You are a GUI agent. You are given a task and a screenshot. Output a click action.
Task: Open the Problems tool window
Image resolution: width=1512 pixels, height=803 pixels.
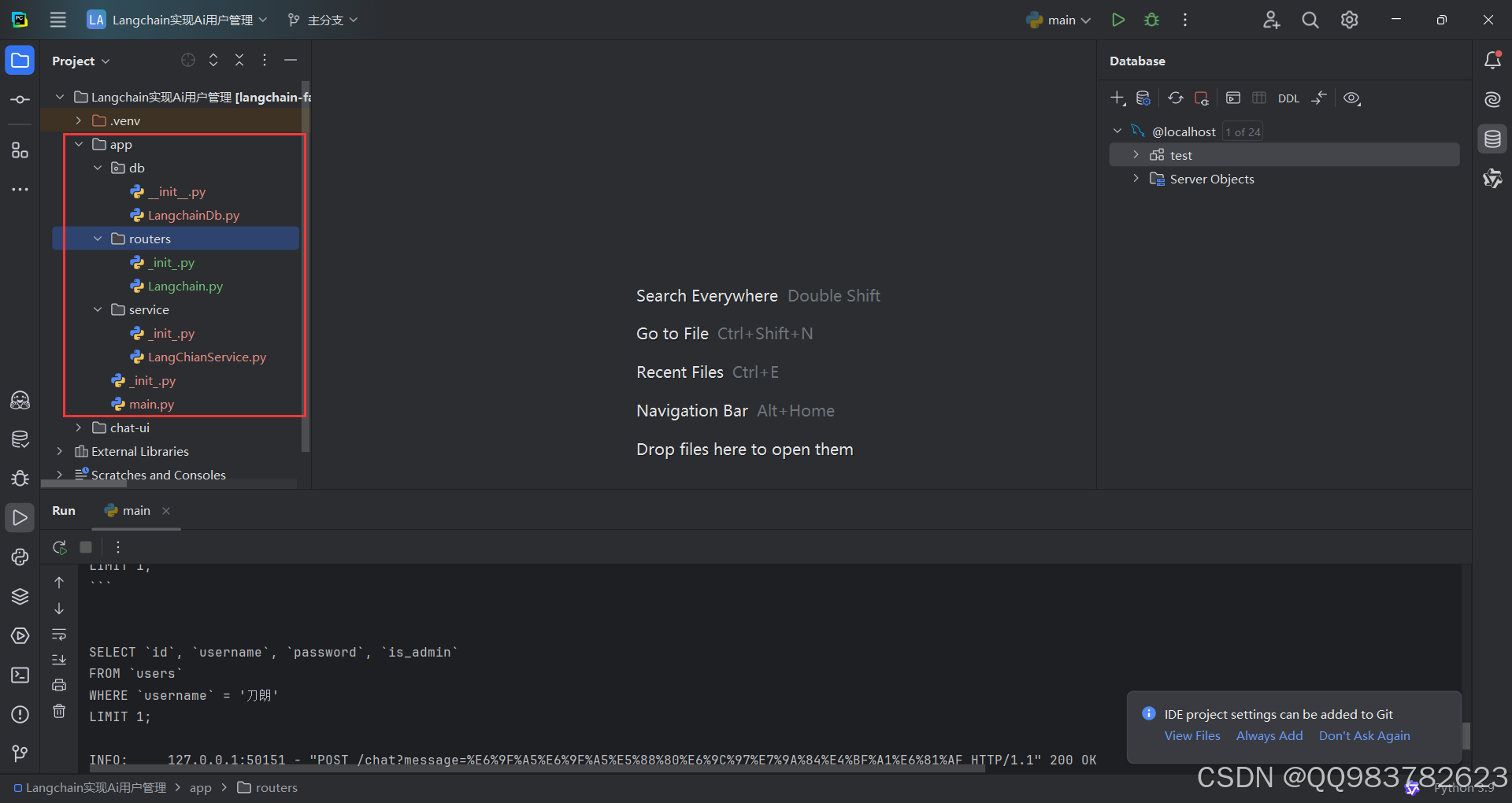[20, 714]
